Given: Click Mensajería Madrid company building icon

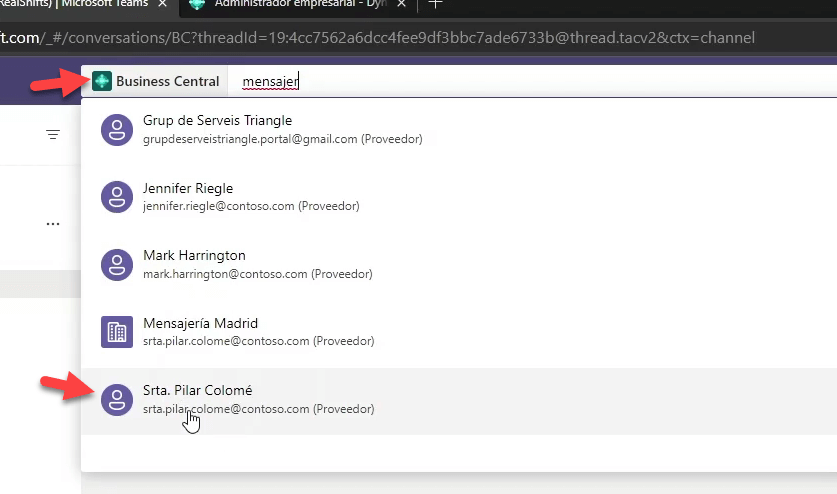Looking at the screenshot, I should tap(117, 332).
